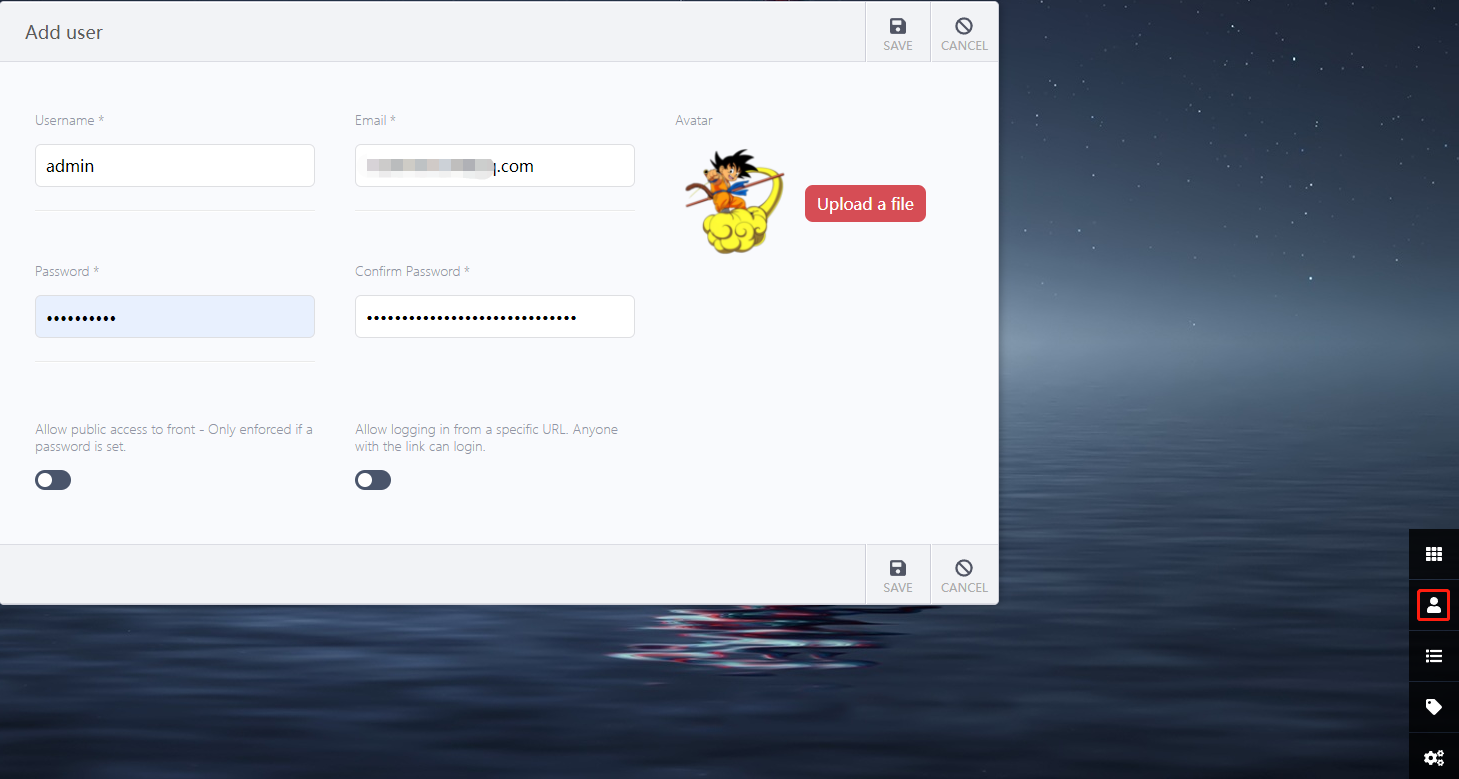Click the Username field containing admin
The image size is (1459, 779).
pos(175,166)
